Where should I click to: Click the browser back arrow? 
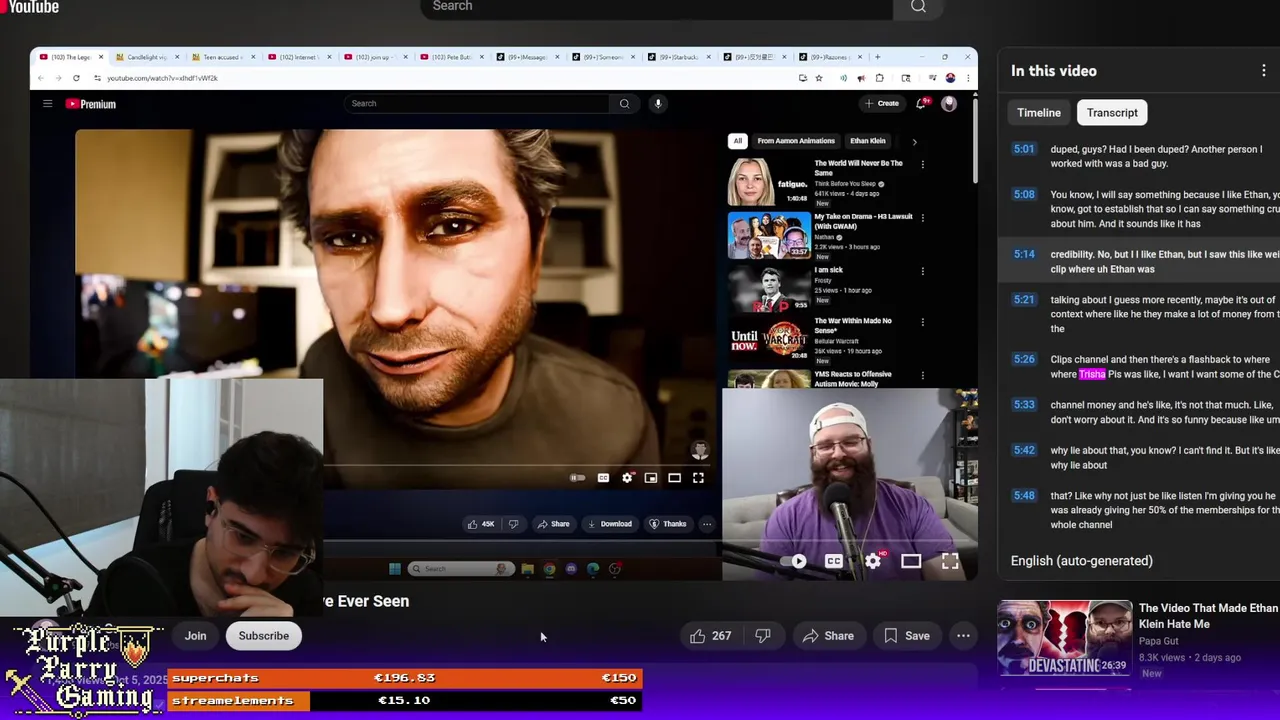pos(41,78)
